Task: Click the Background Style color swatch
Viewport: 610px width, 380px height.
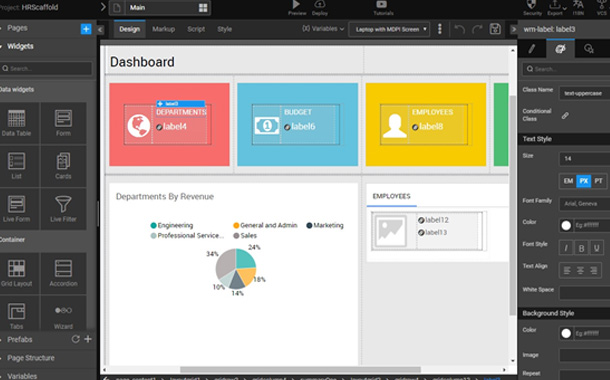Action: click(x=566, y=333)
